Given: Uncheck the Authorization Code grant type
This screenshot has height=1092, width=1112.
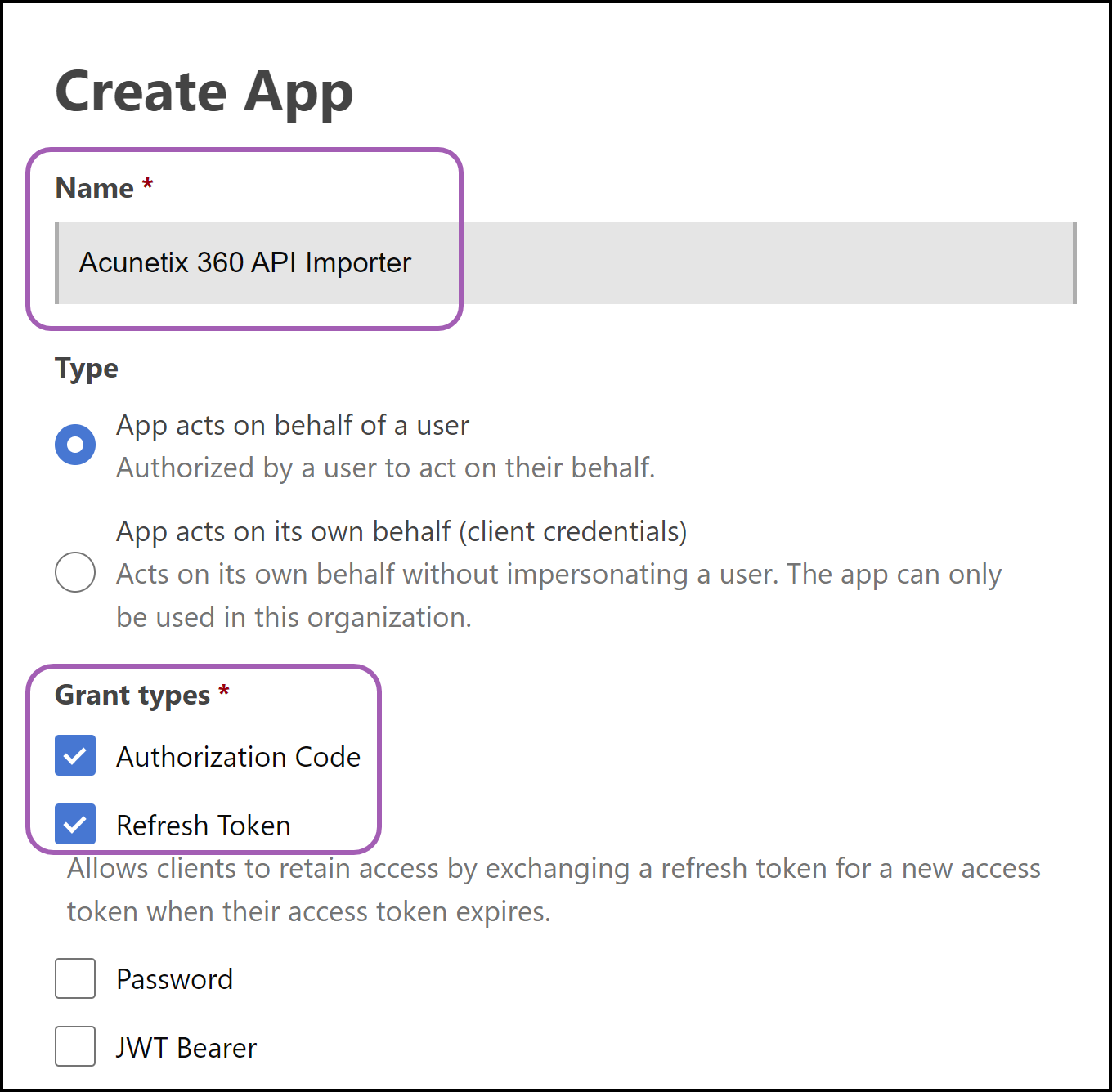Looking at the screenshot, I should coord(75,755).
